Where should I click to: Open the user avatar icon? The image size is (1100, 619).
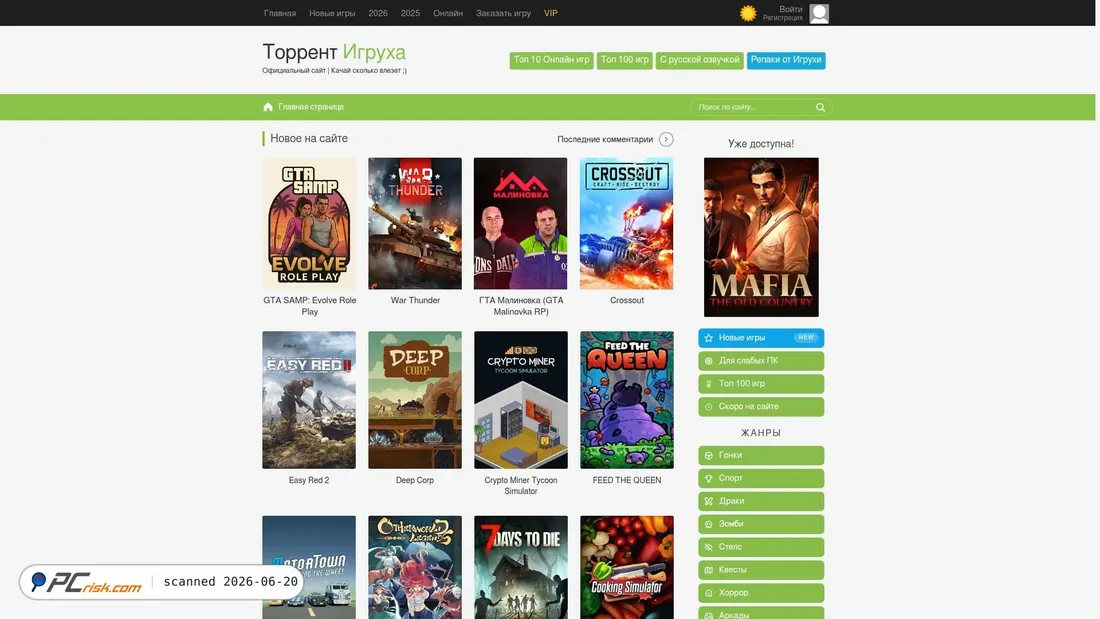819,13
